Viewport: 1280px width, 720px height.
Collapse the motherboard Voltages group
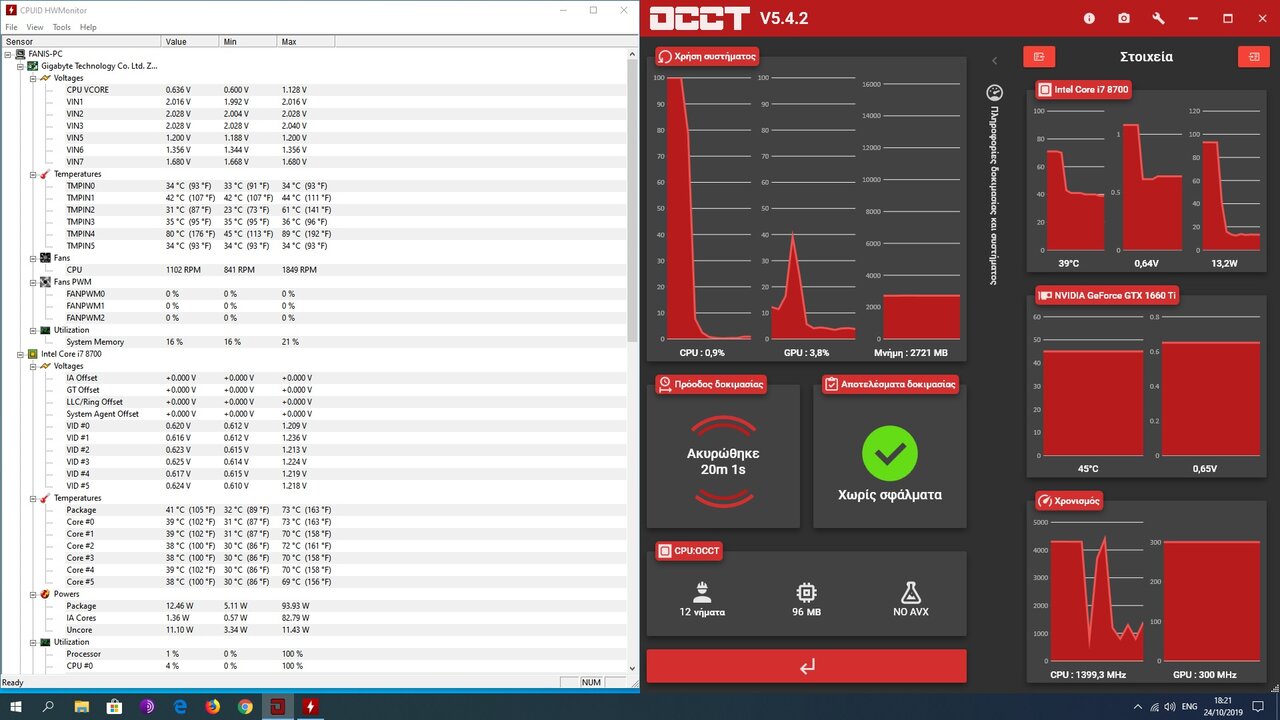[32, 78]
